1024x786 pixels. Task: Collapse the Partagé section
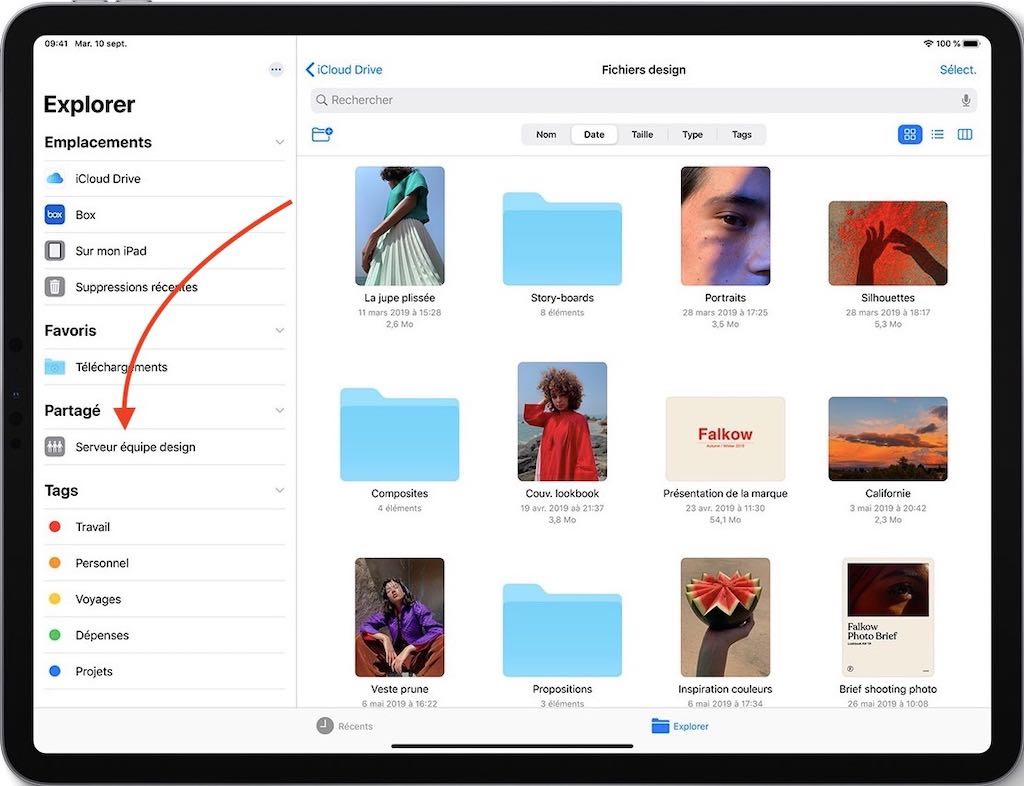[280, 411]
